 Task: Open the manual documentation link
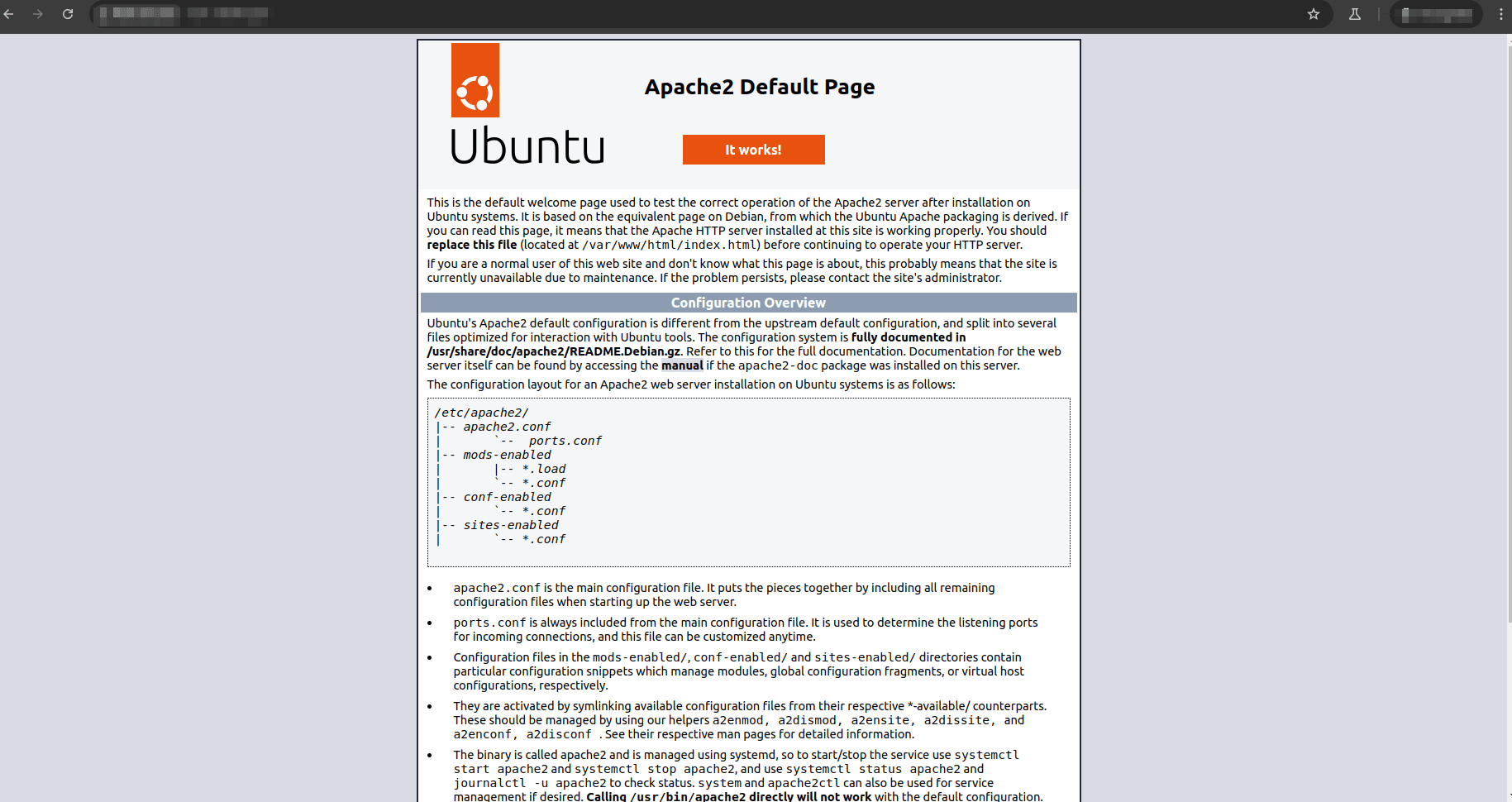tap(683, 365)
